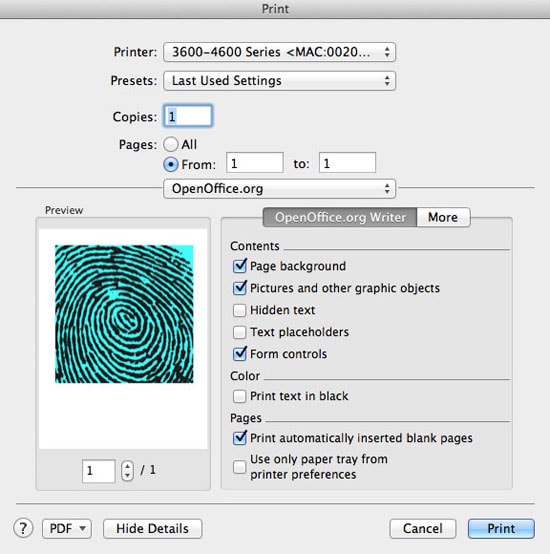Screen dimensions: 550x554
Task: Uncheck Pictures and other graphic objects
Action: pos(239,288)
